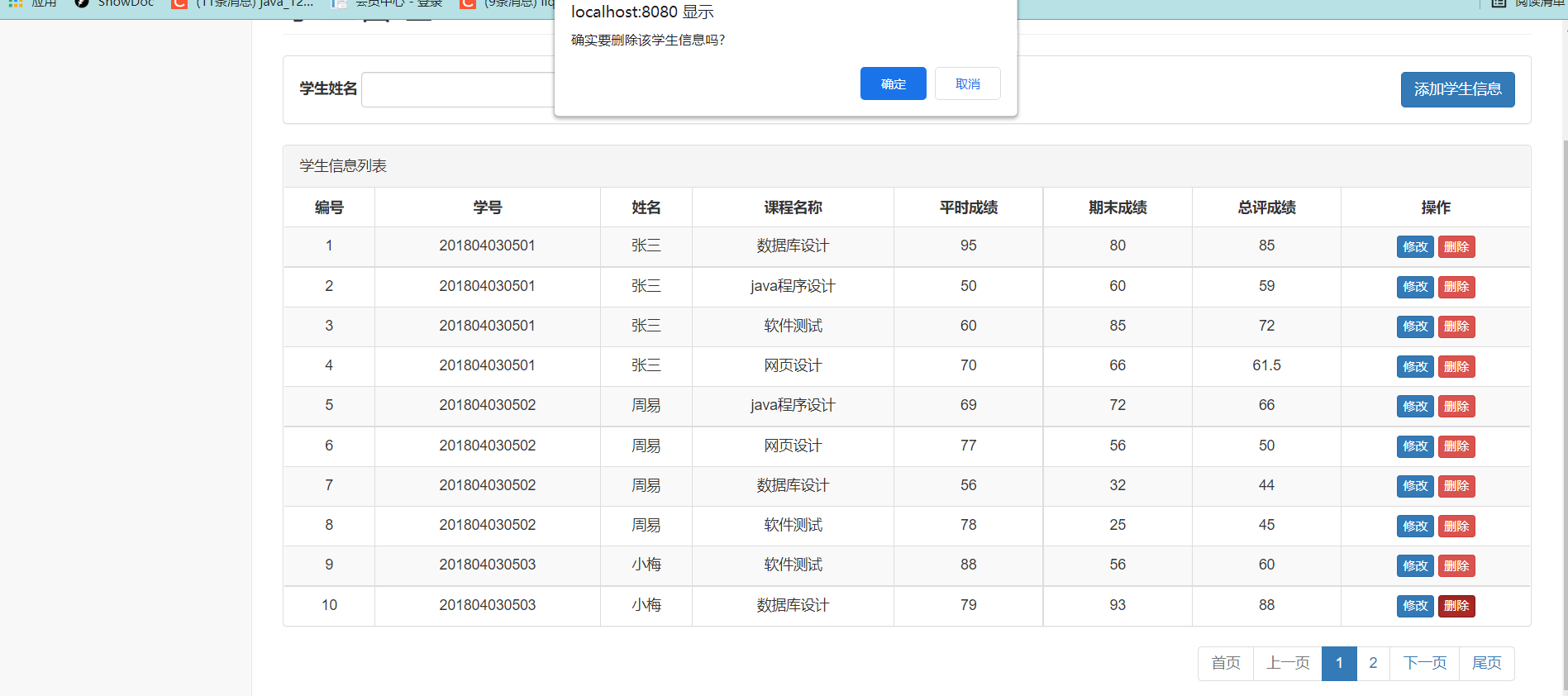The image size is (1568, 696).
Task: Cancel the dialog with 取消 button
Action: point(967,83)
